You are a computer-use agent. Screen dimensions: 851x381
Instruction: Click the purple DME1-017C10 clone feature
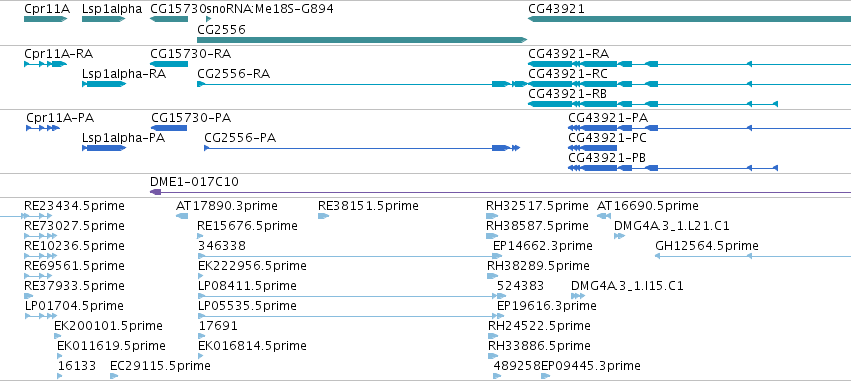point(500,192)
